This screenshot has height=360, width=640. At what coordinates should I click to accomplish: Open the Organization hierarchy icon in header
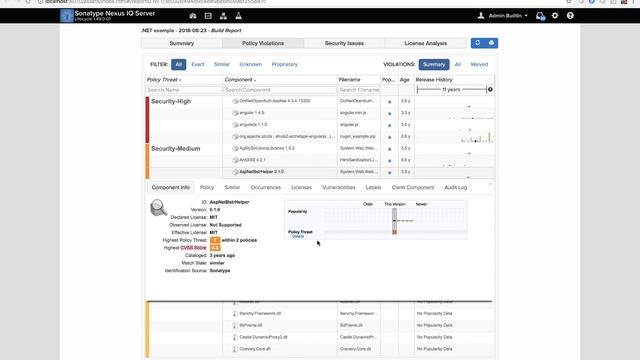tap(223, 16)
